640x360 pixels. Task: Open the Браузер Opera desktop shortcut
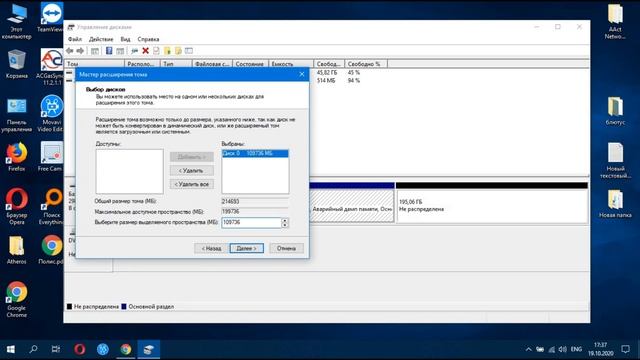coord(16,206)
